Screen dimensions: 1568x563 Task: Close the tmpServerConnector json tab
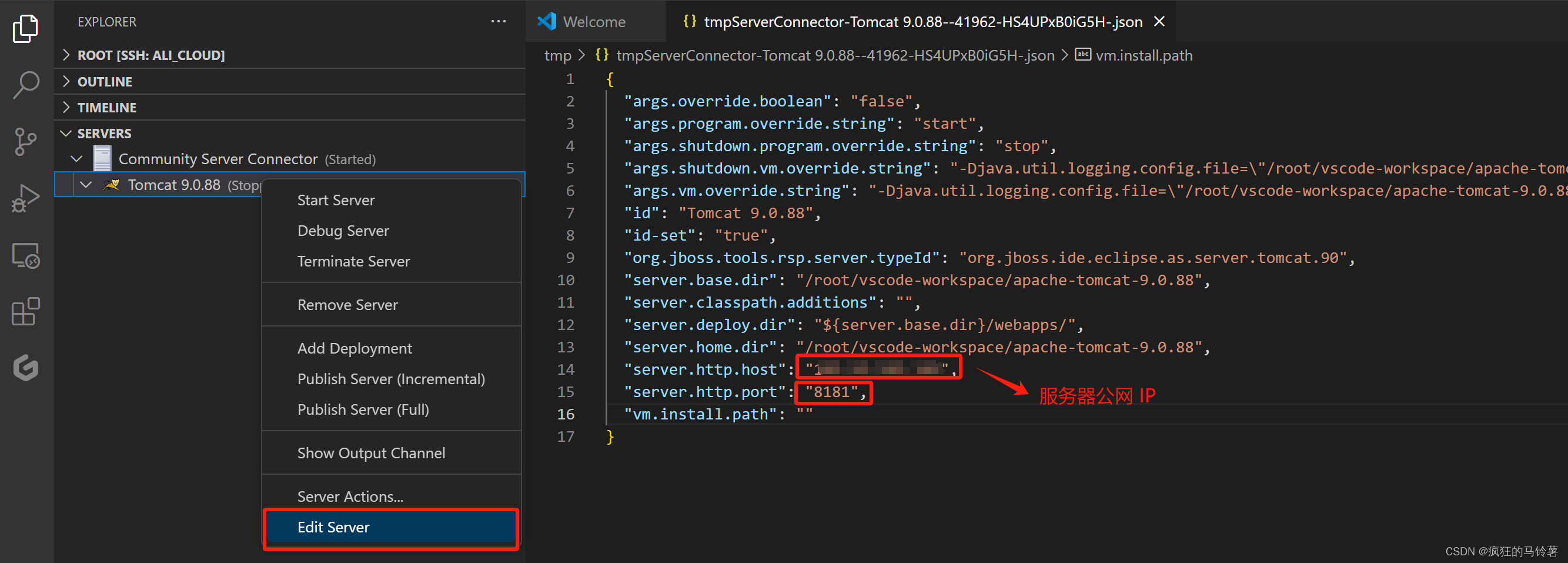point(1159,22)
